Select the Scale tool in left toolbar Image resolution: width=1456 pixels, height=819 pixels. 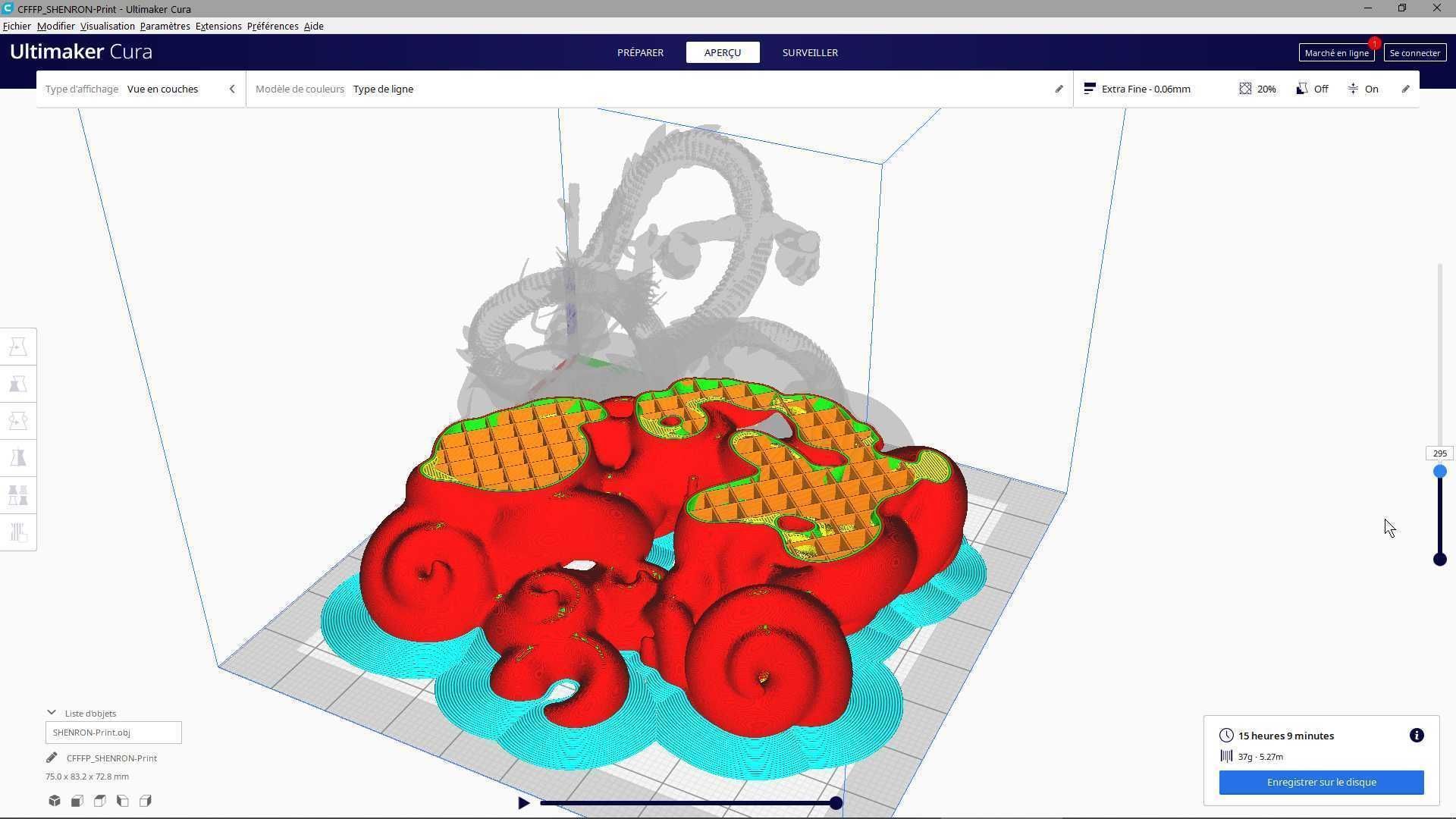pyautogui.click(x=18, y=384)
